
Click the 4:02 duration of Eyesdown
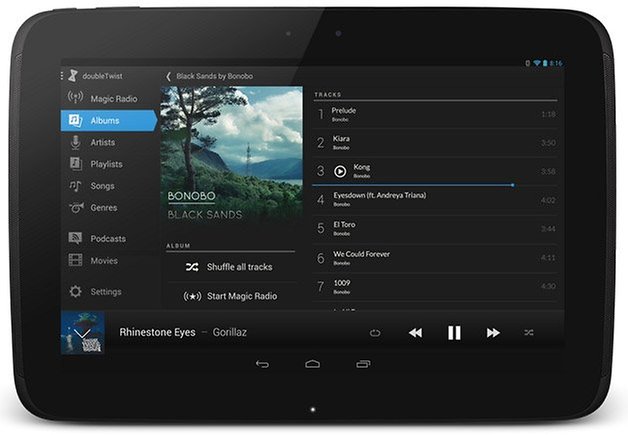coord(548,200)
